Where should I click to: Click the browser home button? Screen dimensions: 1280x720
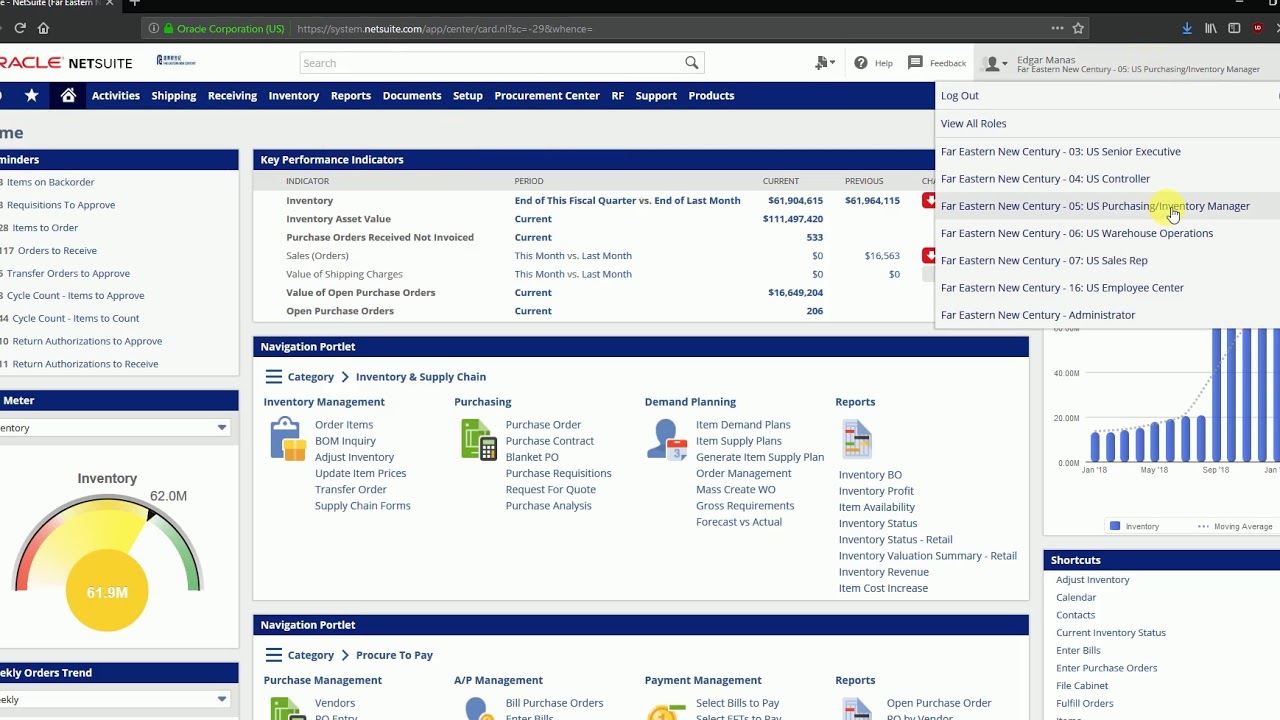(x=43, y=28)
